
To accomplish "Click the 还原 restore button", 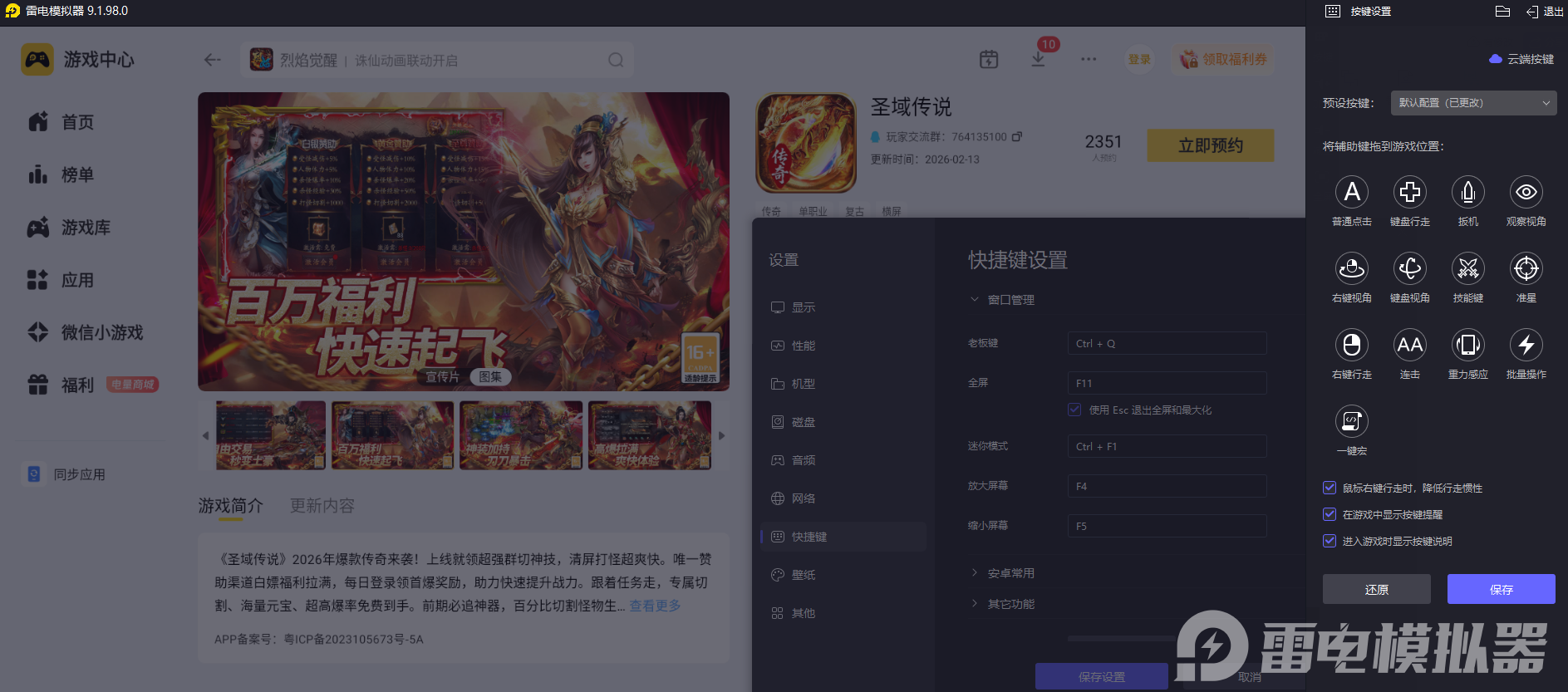I will pos(1377,589).
